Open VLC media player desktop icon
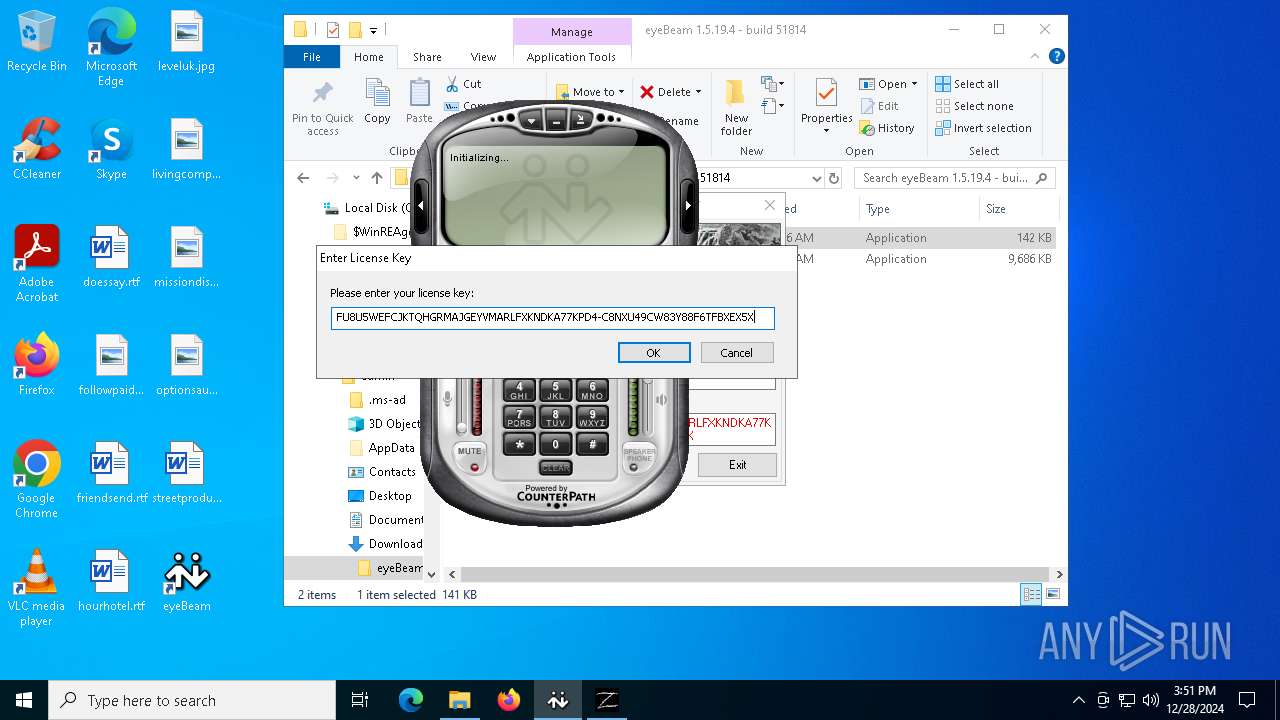The width and height of the screenshot is (1280, 720). 36,588
